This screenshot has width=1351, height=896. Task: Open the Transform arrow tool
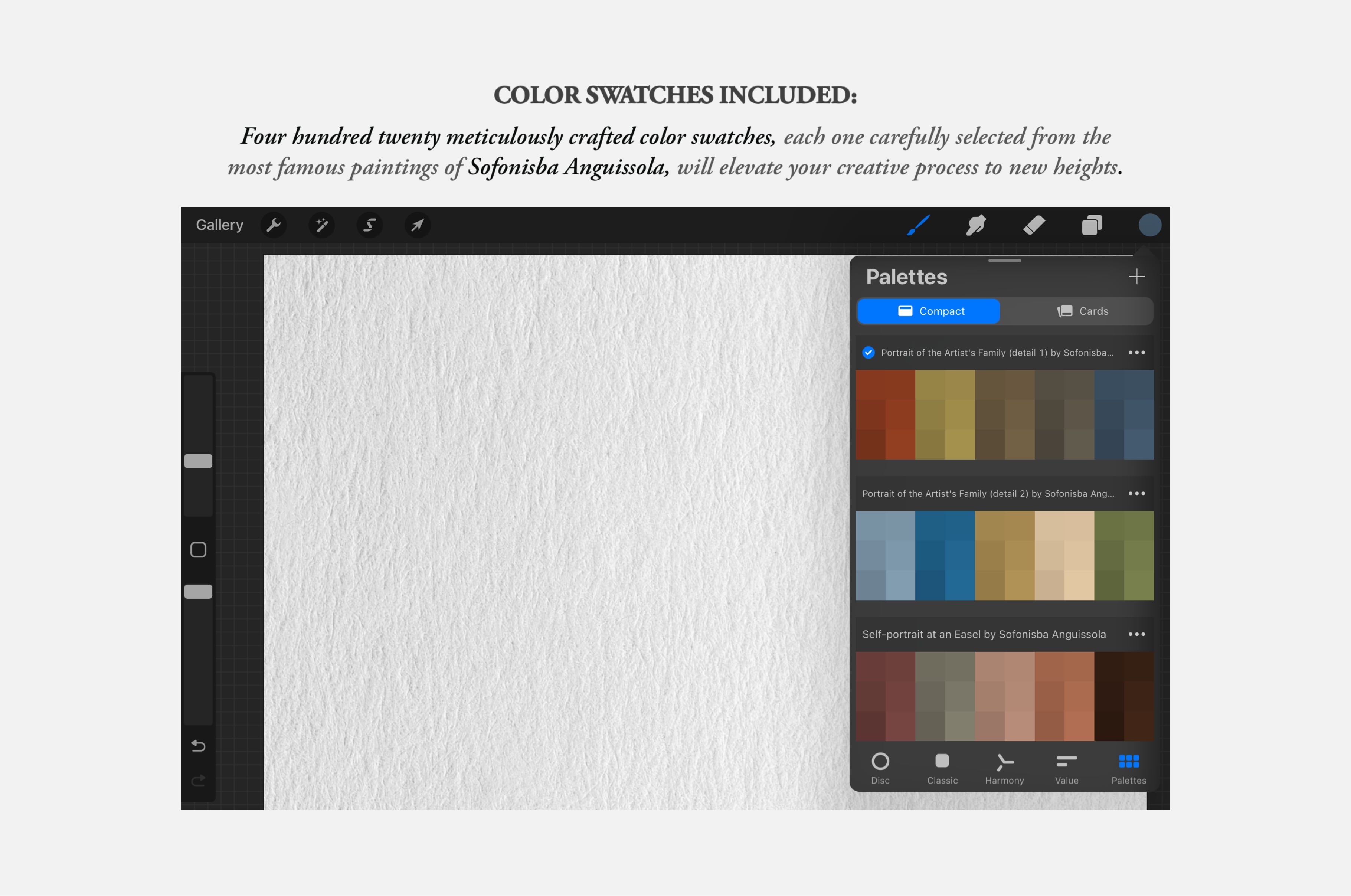click(x=417, y=225)
